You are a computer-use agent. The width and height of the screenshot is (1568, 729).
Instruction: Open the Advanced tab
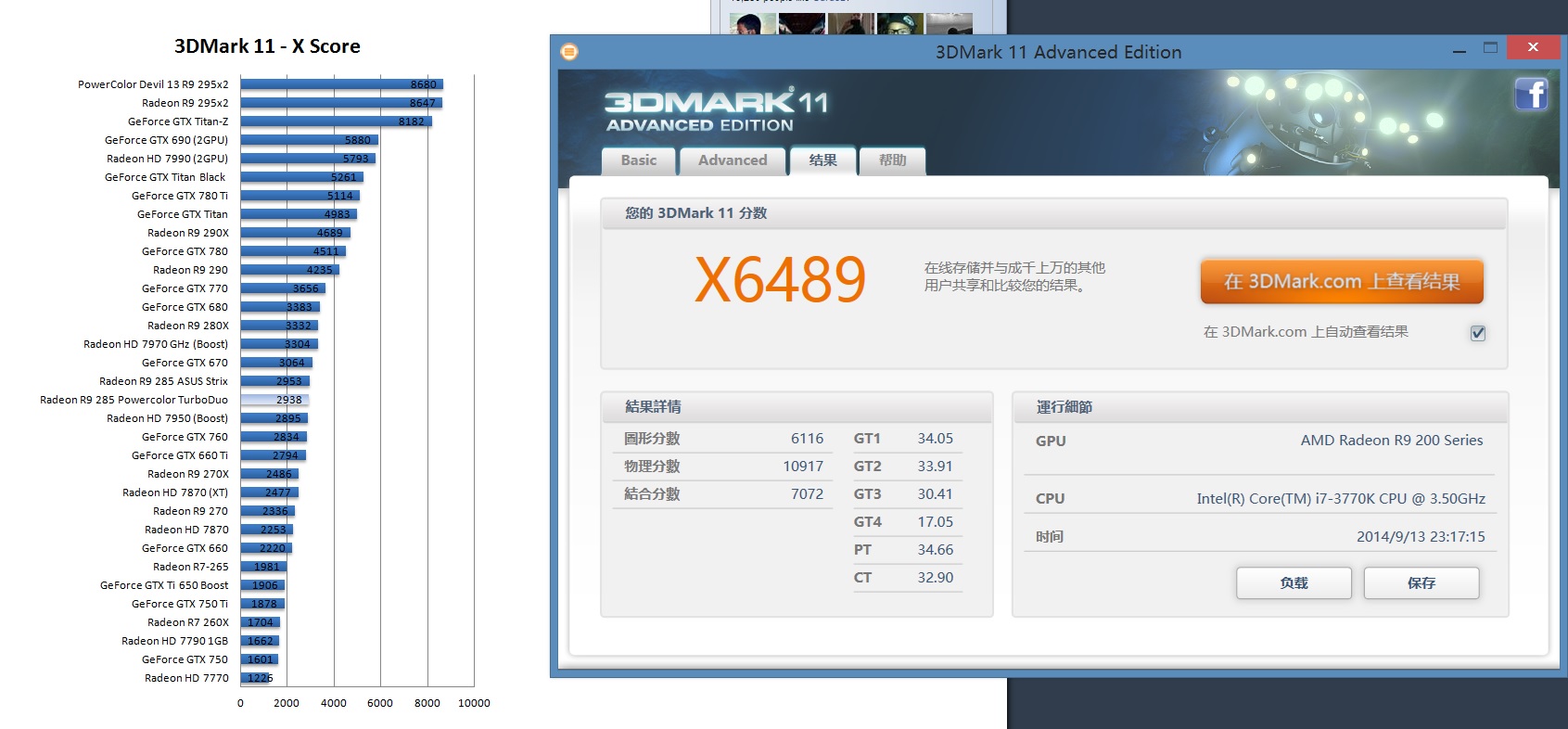tap(732, 160)
